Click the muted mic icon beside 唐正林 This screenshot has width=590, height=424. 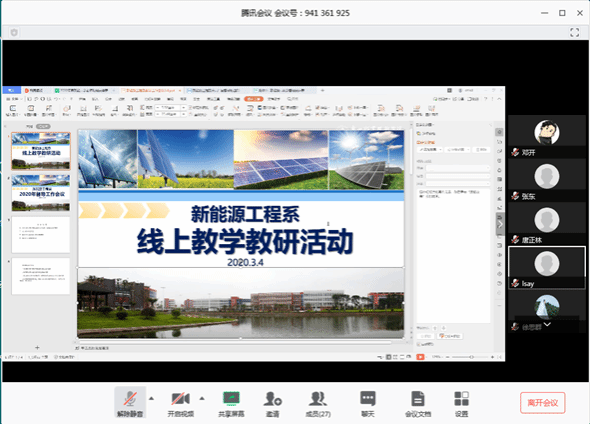click(515, 240)
